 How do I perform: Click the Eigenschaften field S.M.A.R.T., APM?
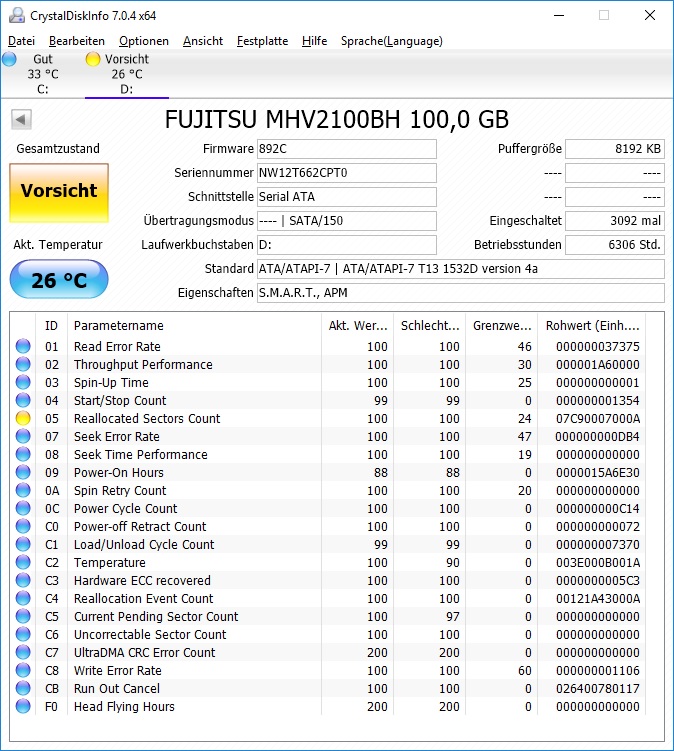tap(461, 293)
